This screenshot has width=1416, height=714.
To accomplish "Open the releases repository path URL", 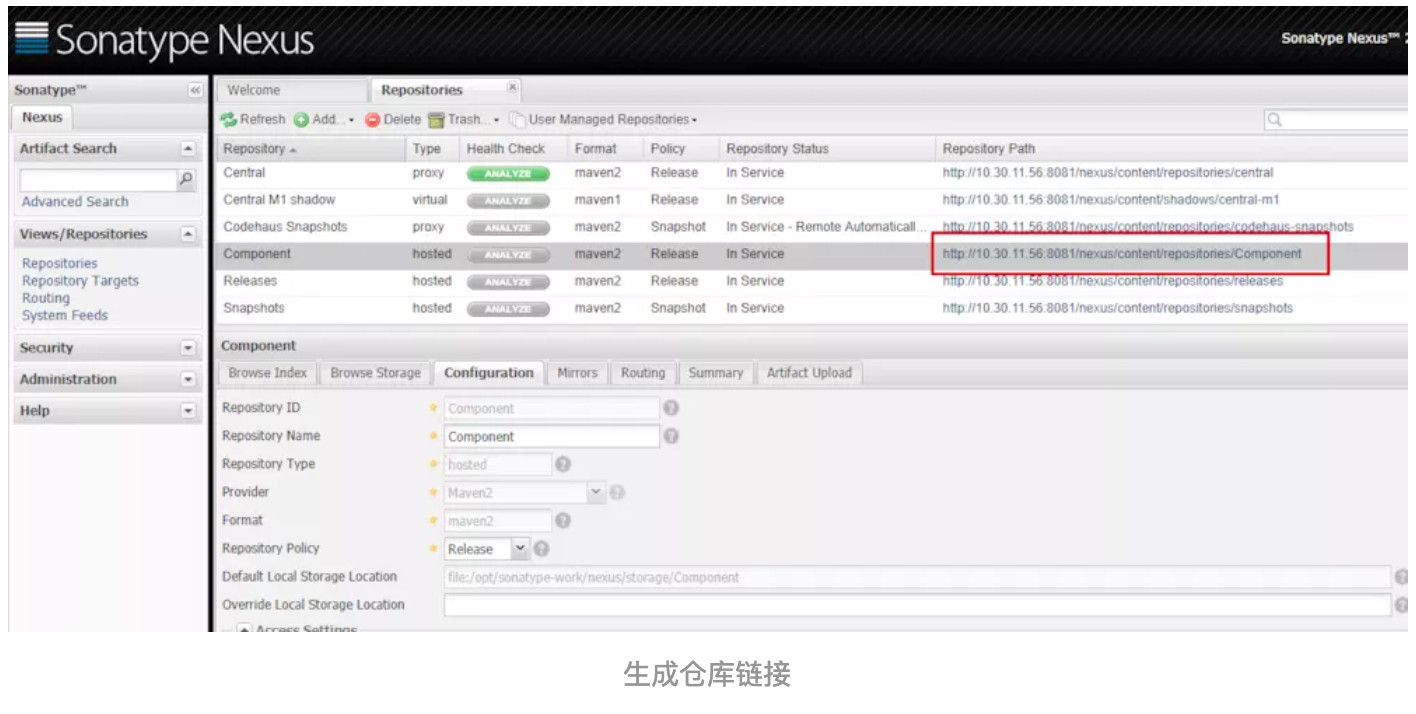I will (1112, 281).
